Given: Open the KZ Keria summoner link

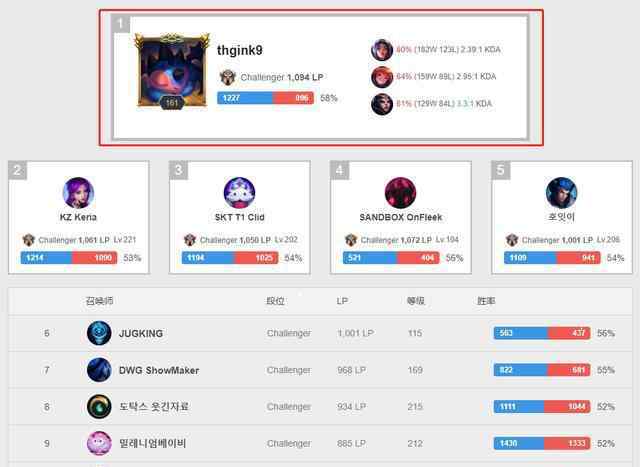Looking at the screenshot, I should 78,217.
